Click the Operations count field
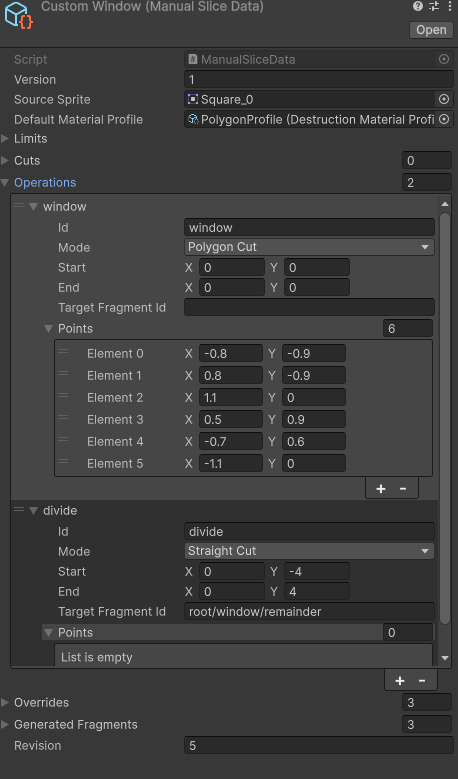Viewport: 458px width, 779px height. pyautogui.click(x=427, y=182)
